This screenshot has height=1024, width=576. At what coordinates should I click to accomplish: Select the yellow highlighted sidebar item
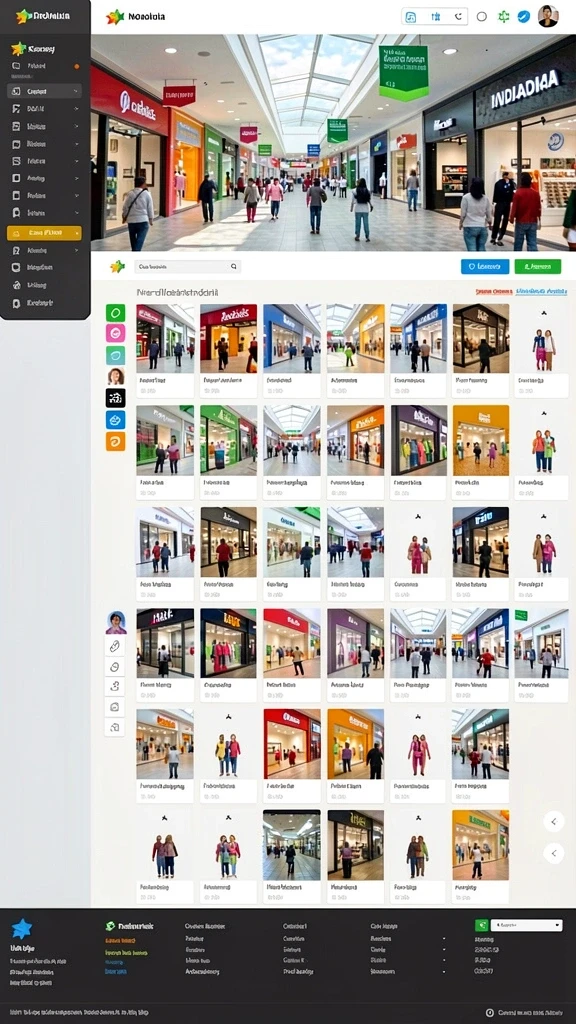(x=44, y=232)
